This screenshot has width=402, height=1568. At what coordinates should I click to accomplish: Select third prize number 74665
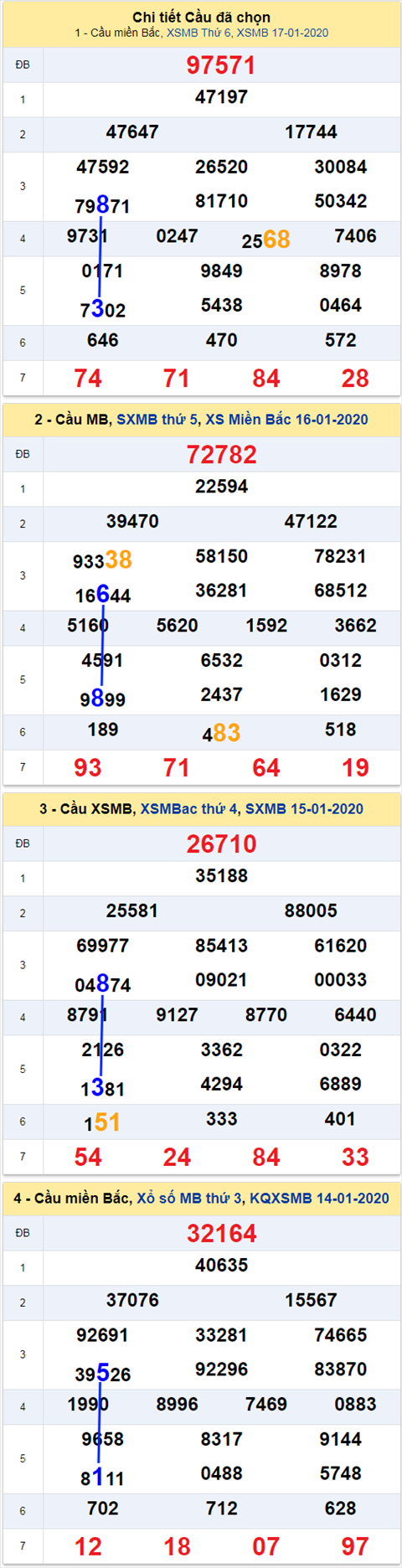tap(341, 1335)
